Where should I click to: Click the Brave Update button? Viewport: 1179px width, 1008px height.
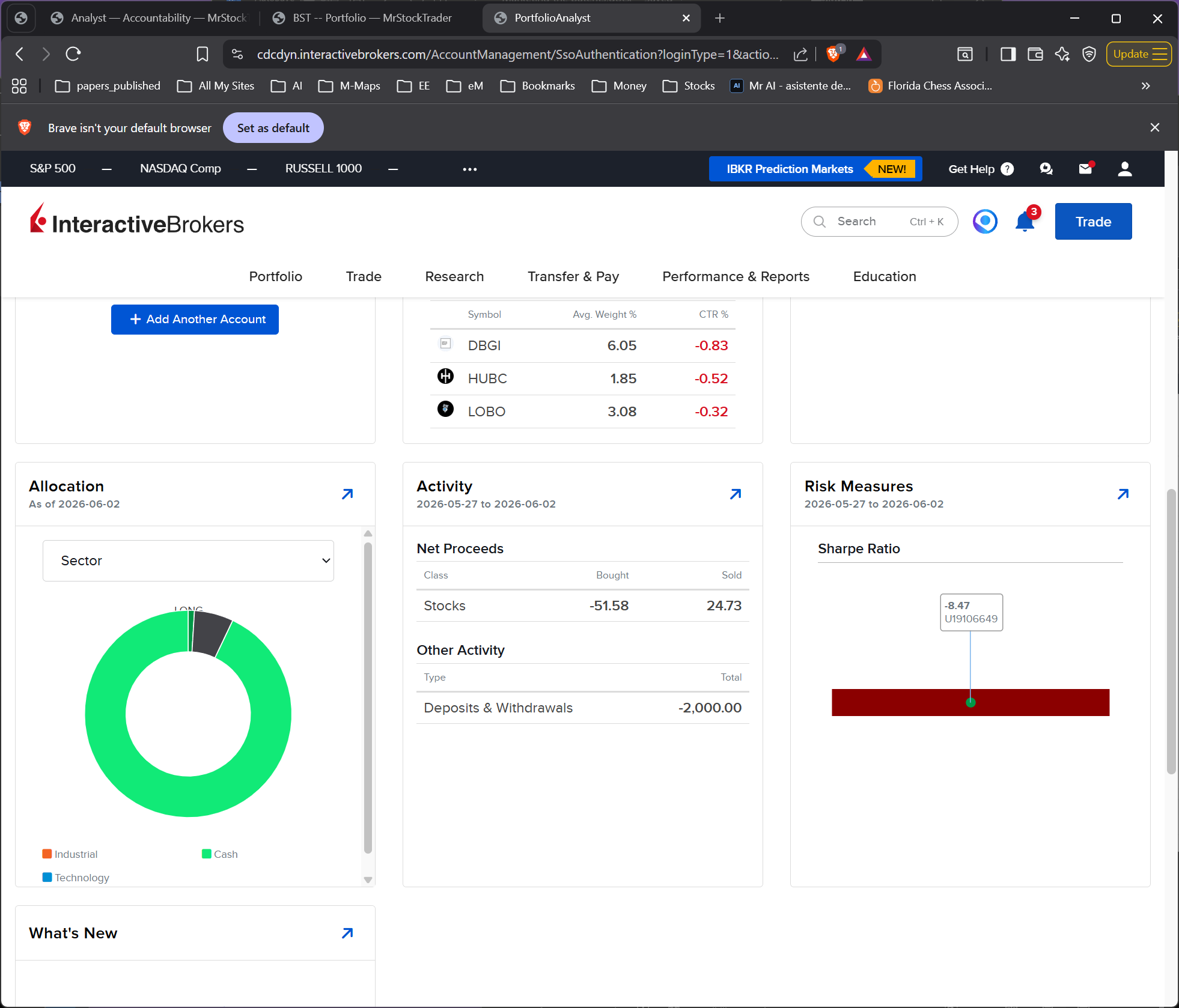point(1139,54)
